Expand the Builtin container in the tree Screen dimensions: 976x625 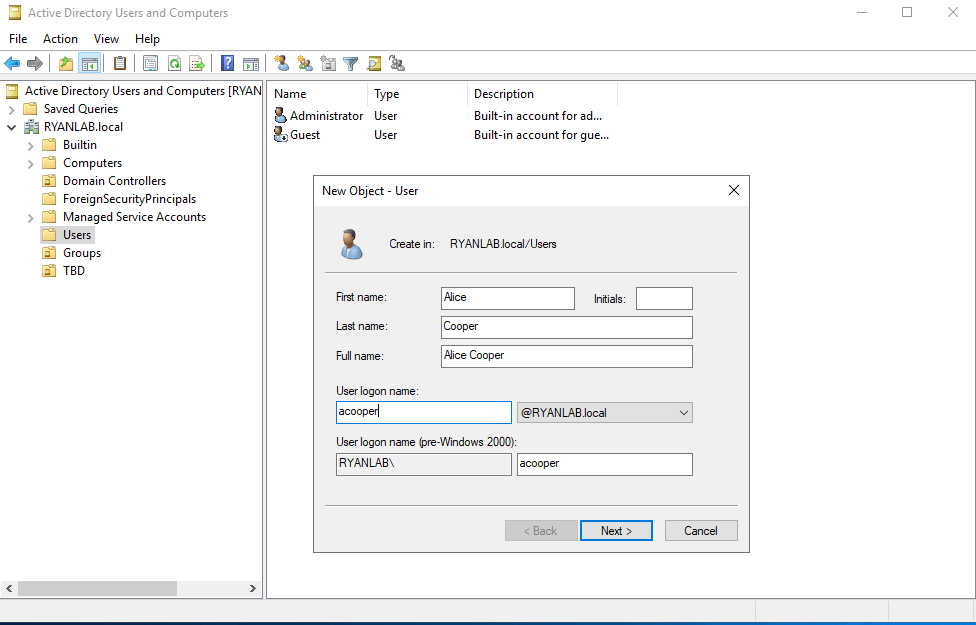point(31,144)
